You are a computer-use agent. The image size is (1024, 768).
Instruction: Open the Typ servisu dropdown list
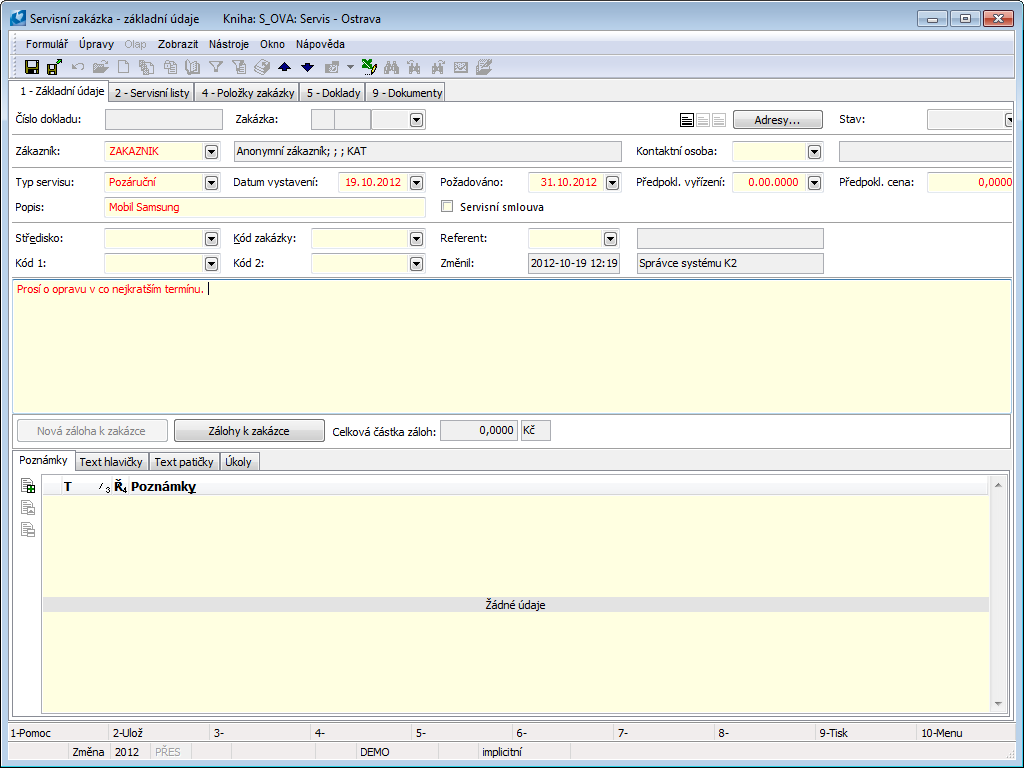pos(211,183)
